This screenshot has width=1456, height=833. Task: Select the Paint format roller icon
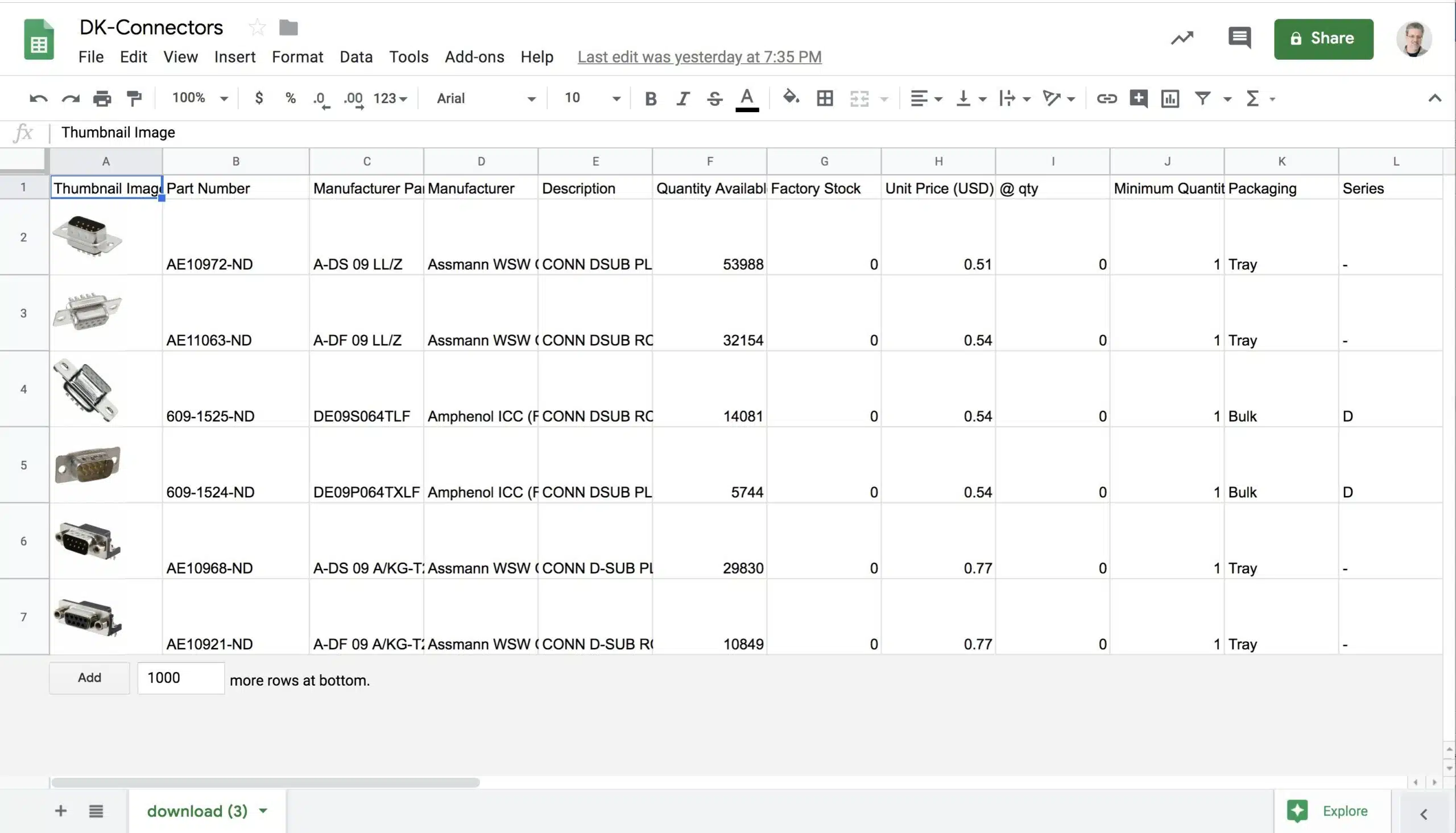pos(134,99)
